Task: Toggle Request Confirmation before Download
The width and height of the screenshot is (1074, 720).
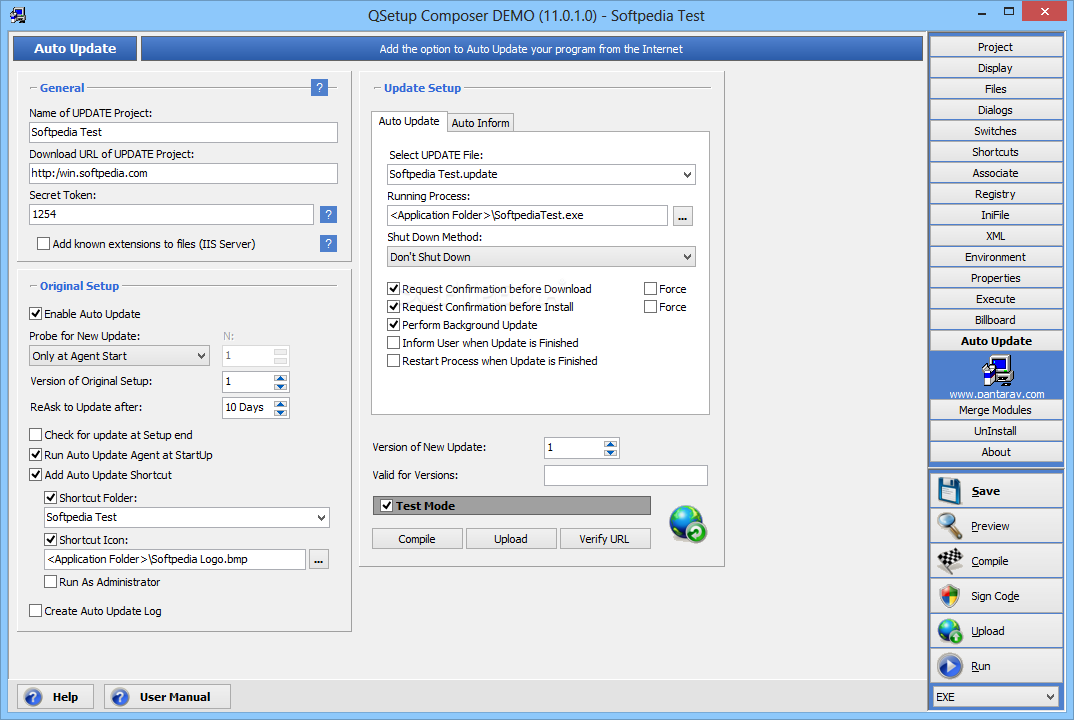Action: point(394,289)
